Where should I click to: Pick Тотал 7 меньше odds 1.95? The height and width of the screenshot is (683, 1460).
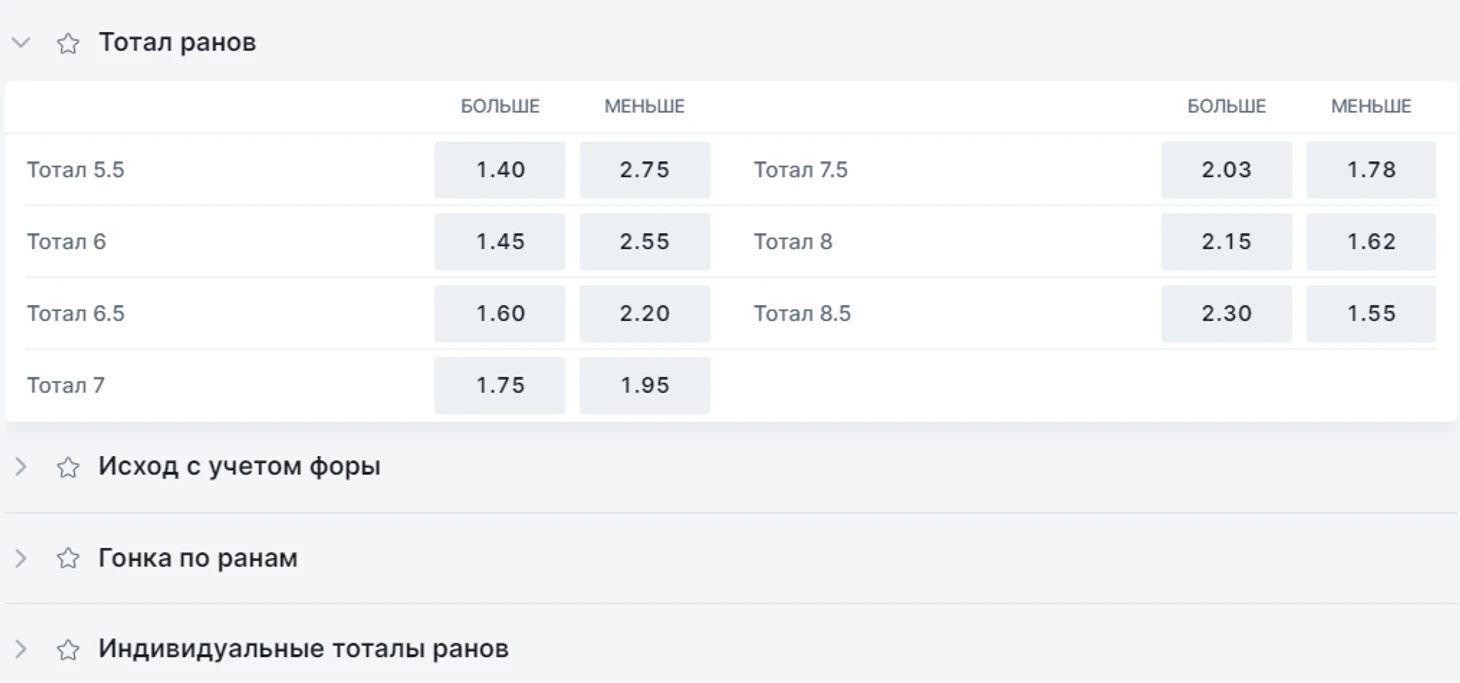pos(645,386)
